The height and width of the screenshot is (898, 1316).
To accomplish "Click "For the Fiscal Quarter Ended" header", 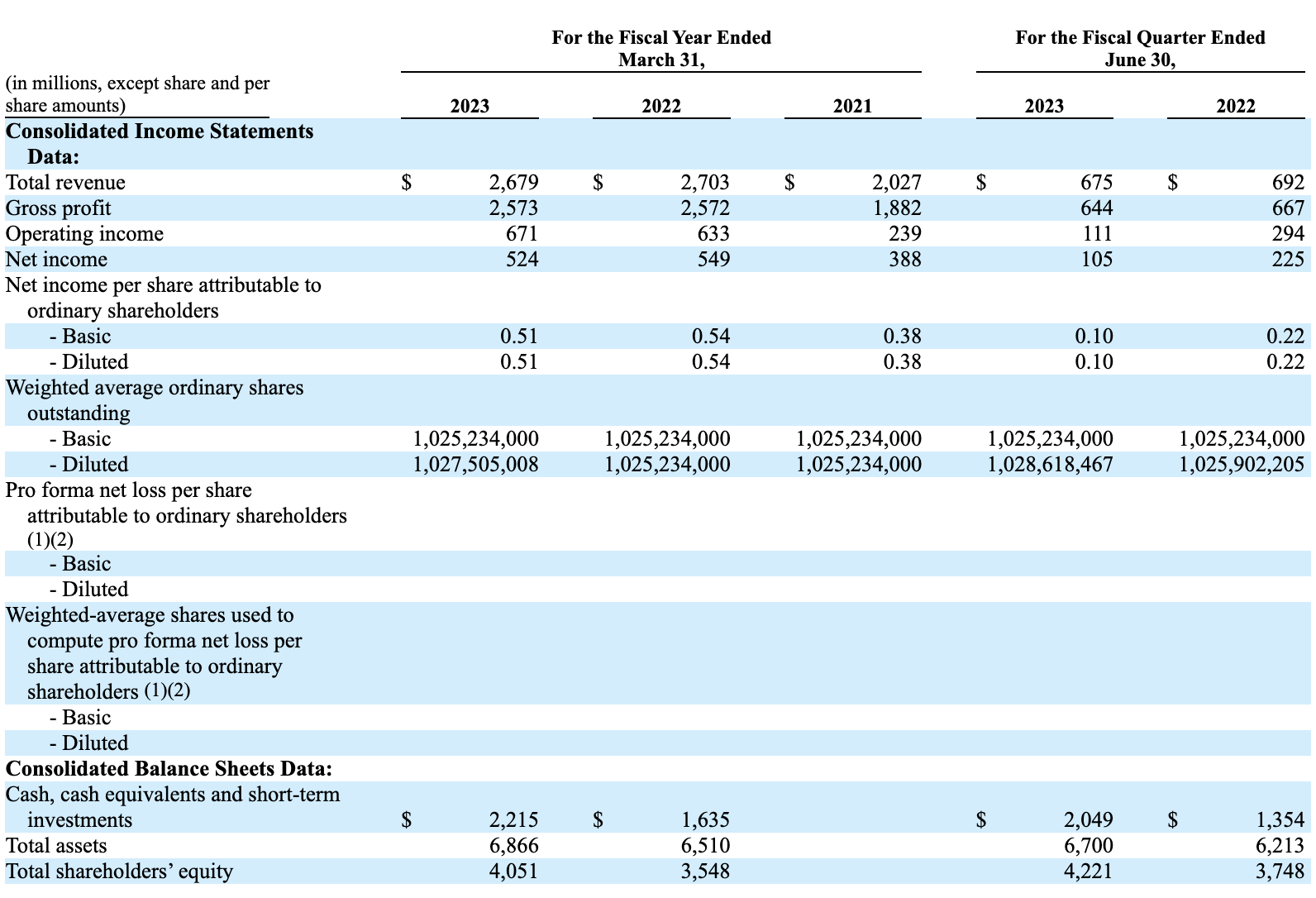I will coord(1140,38).
